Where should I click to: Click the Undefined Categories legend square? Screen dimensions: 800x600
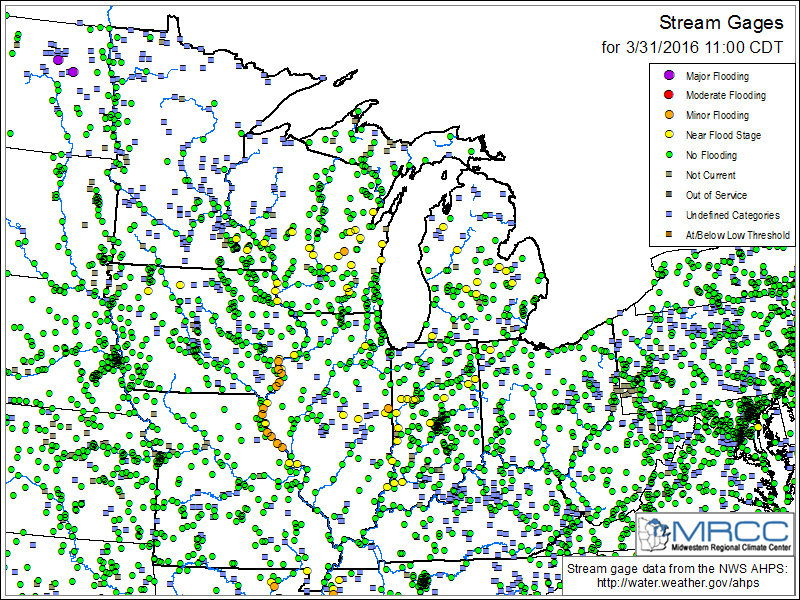(669, 214)
